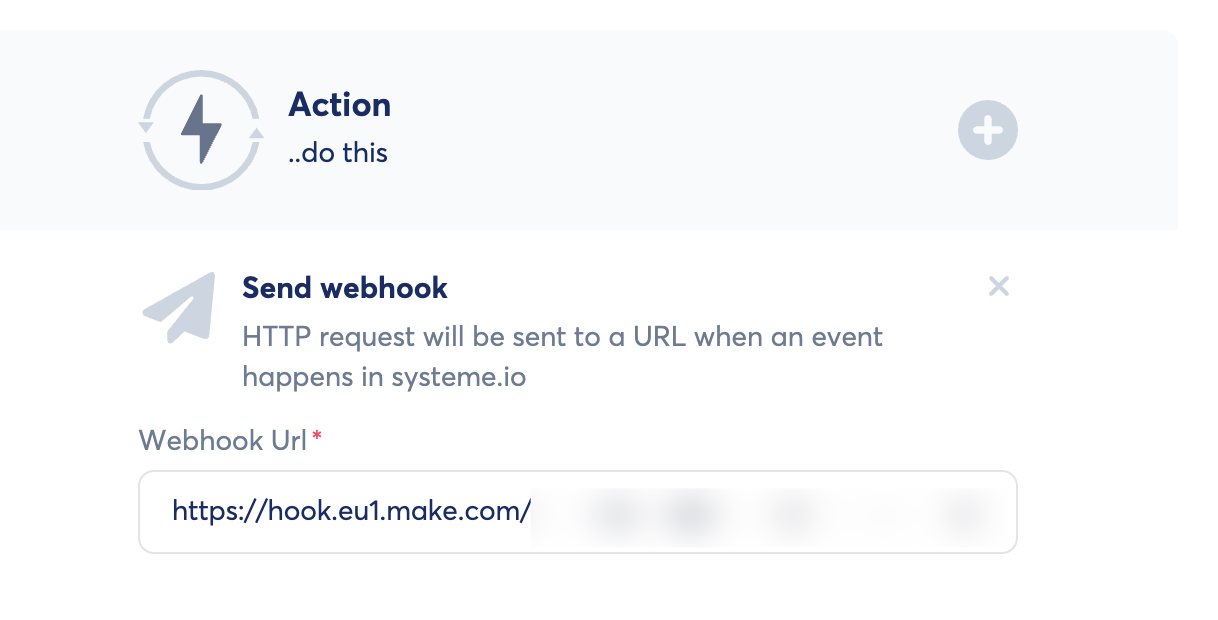1218x620 pixels.
Task: Click the lightning bolt Action icon
Action: coord(200,131)
